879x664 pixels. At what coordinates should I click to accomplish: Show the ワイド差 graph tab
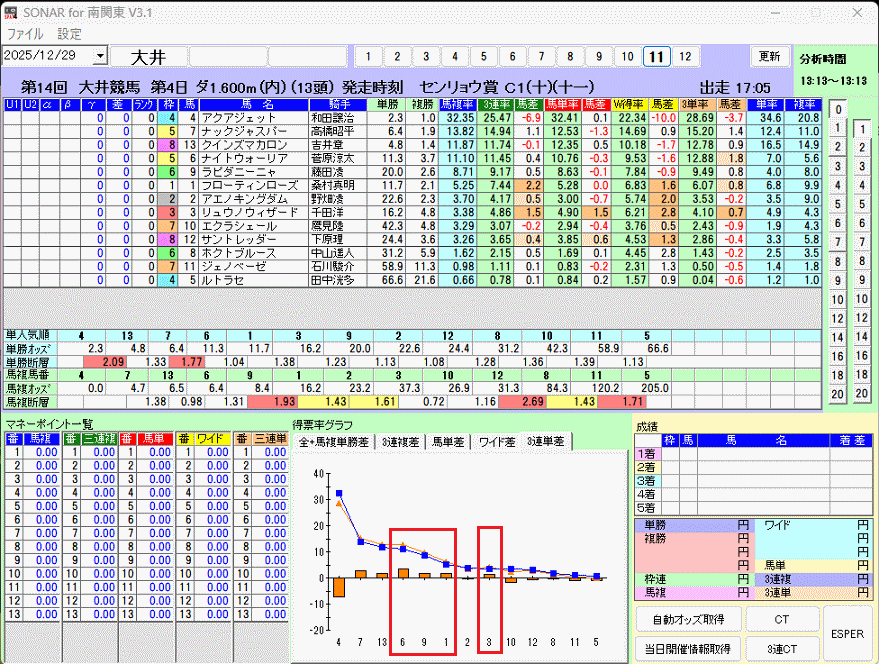[x=497, y=441]
